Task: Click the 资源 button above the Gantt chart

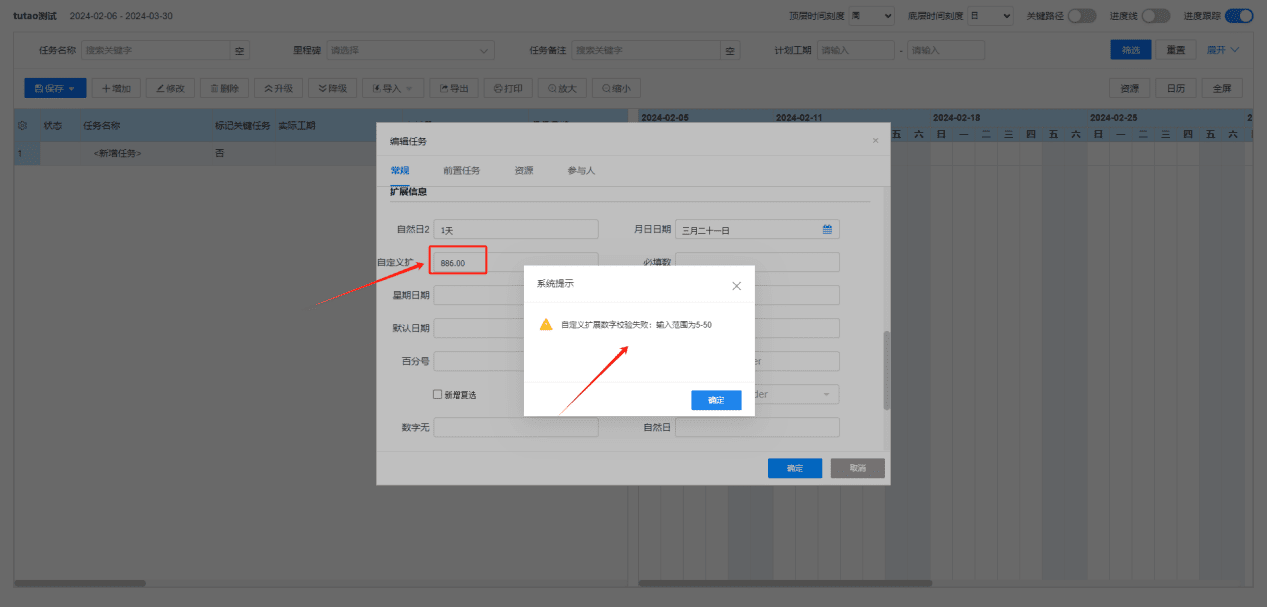Action: point(1130,88)
